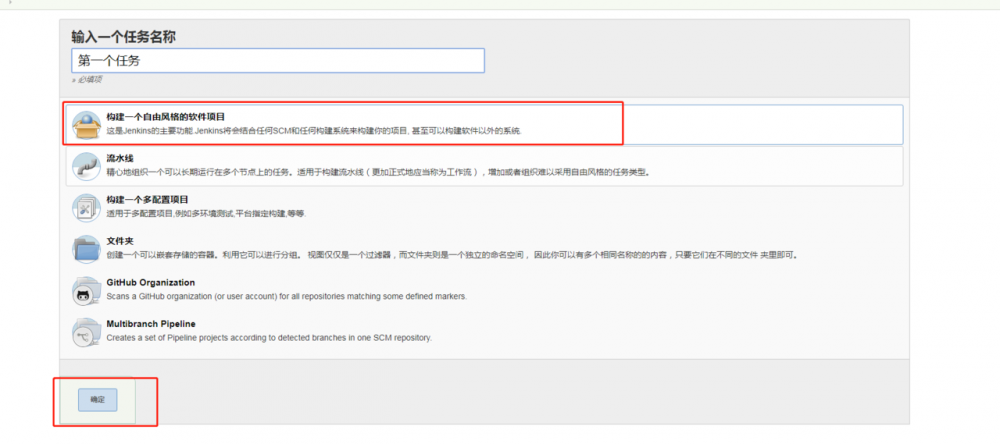Choose the multi-configuration project icon
This screenshot has width=1000, height=444.
[x=86, y=208]
